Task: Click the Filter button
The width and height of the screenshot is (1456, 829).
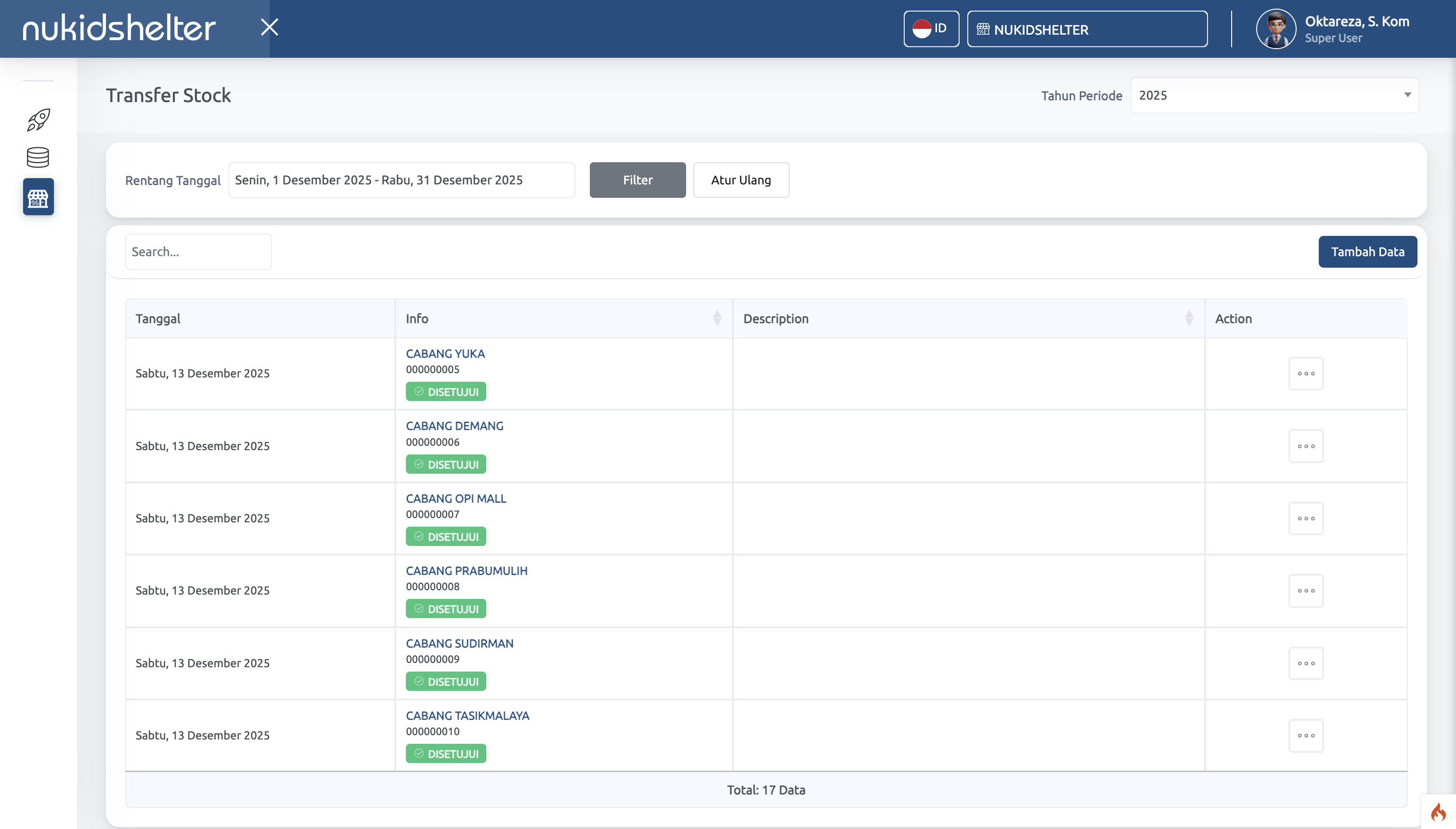Action: tap(637, 181)
